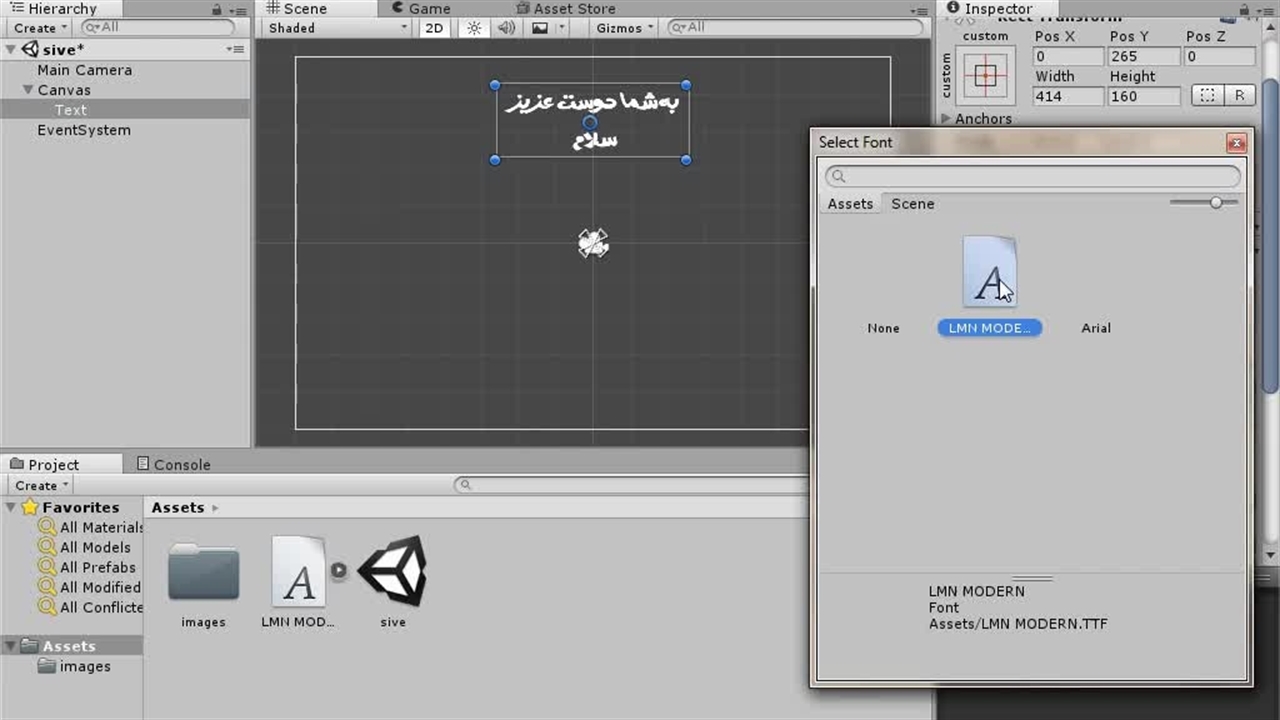Open the Shaded draw mode dropdown
Viewport: 1280px width, 720px height.
tap(338, 28)
